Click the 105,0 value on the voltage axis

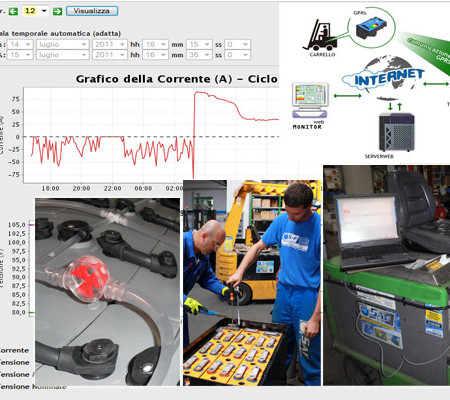click(17, 225)
